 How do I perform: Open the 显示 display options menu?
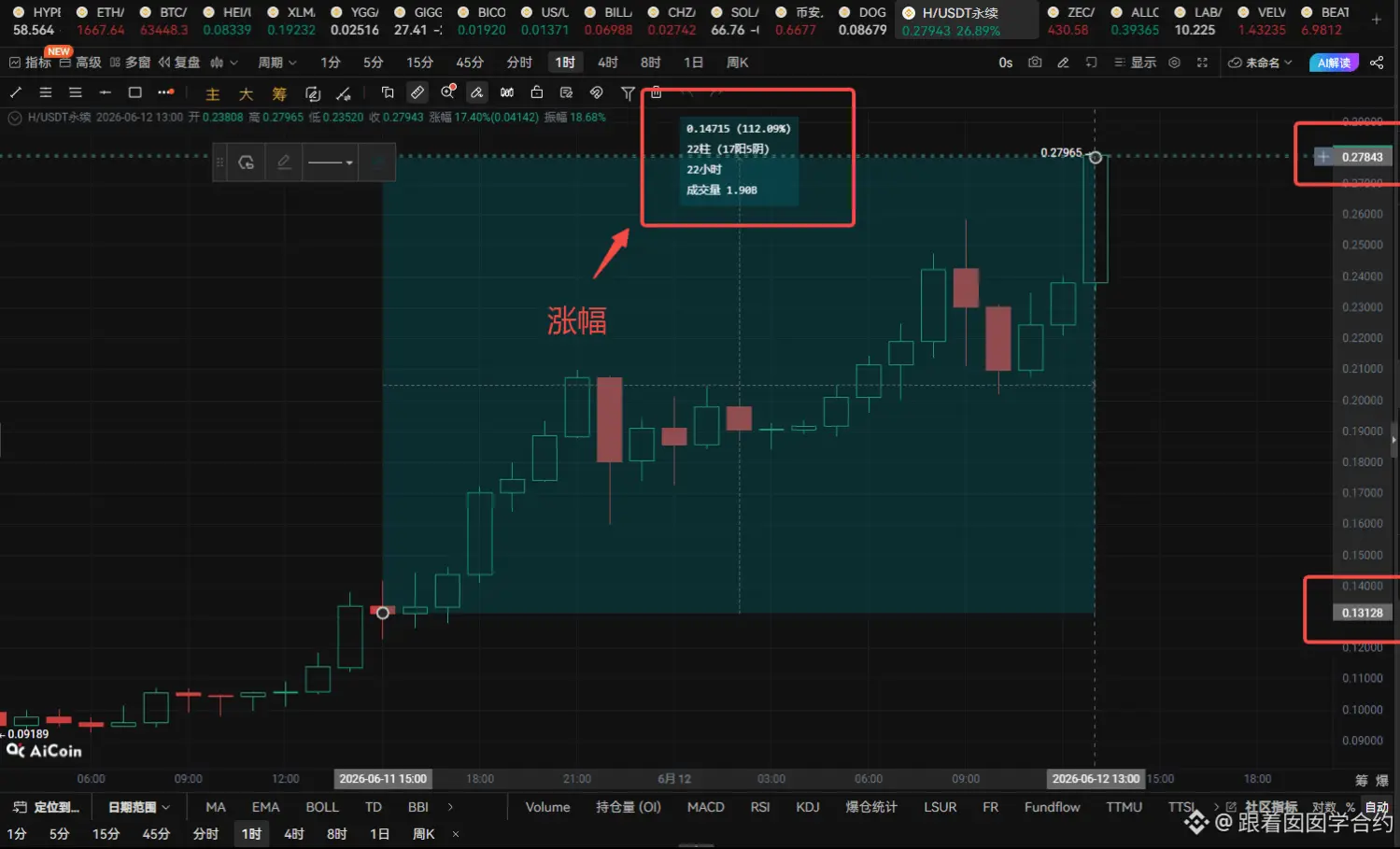point(1136,63)
